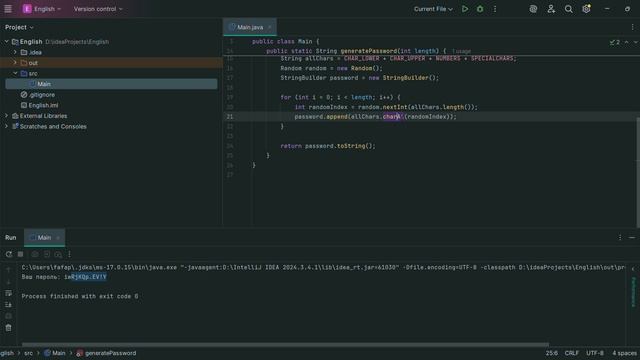Viewport: 640px width, 360px height.
Task: Open Run toolbar more options
Action: tap(69, 254)
